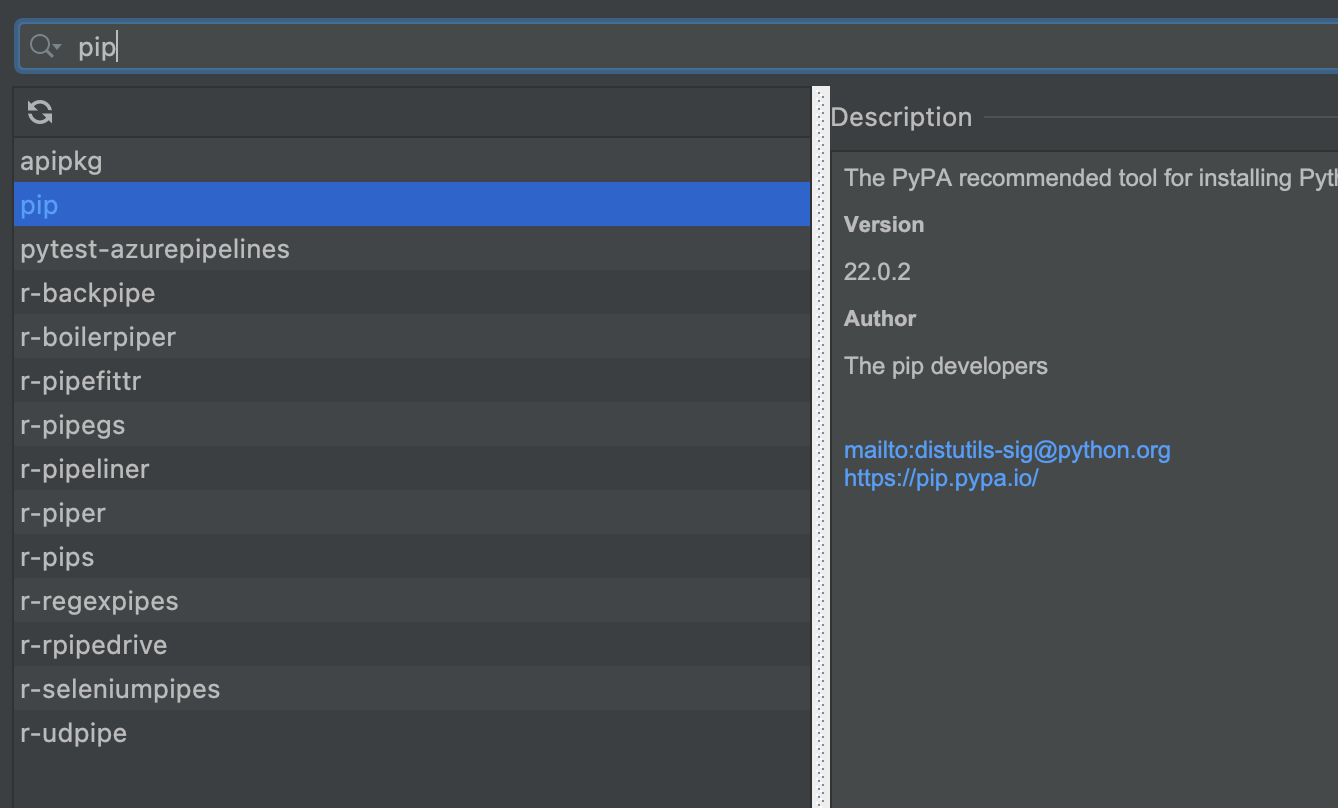
Task: Choose the r-seleniumpipes entry
Action: tap(412, 688)
